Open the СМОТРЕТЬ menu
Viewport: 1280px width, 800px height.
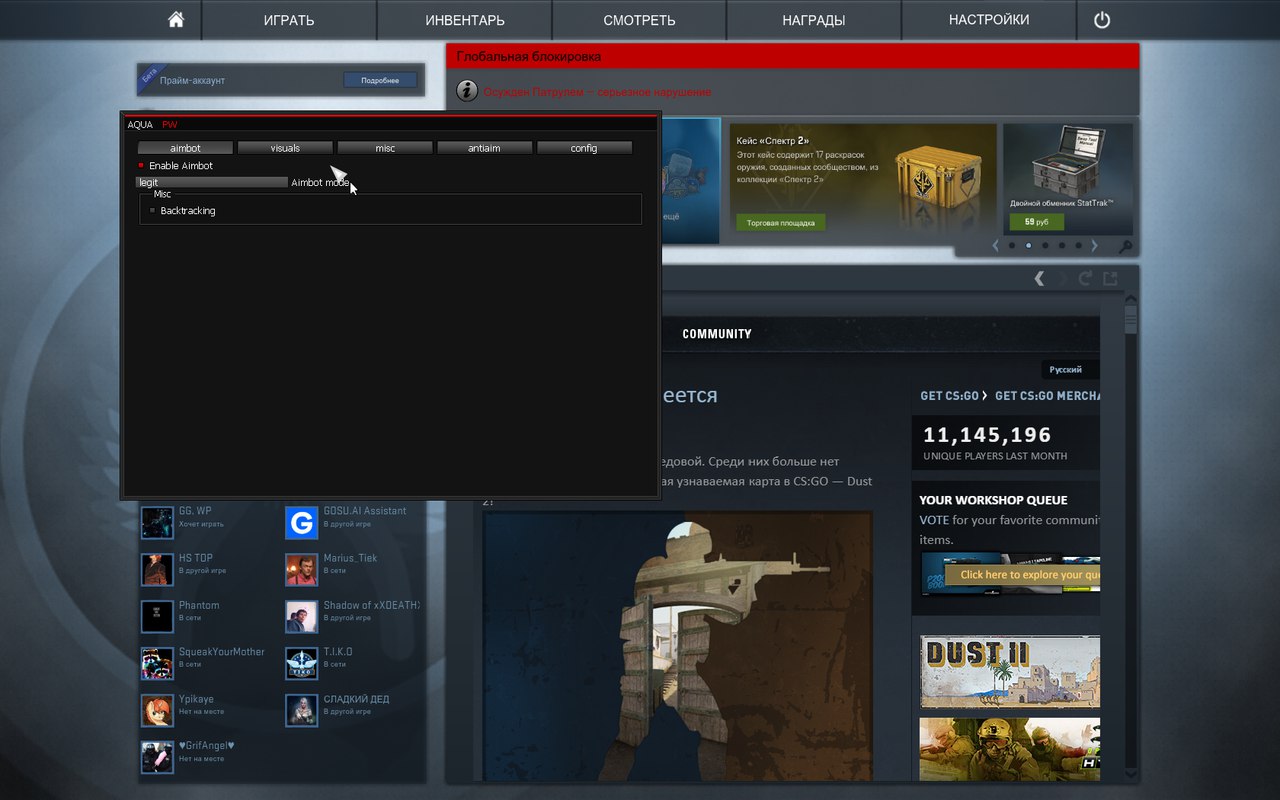(x=639, y=20)
